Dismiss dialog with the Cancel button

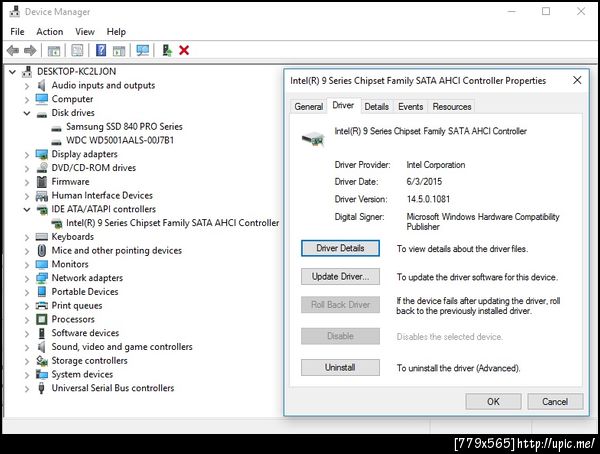pyautogui.click(x=555, y=401)
